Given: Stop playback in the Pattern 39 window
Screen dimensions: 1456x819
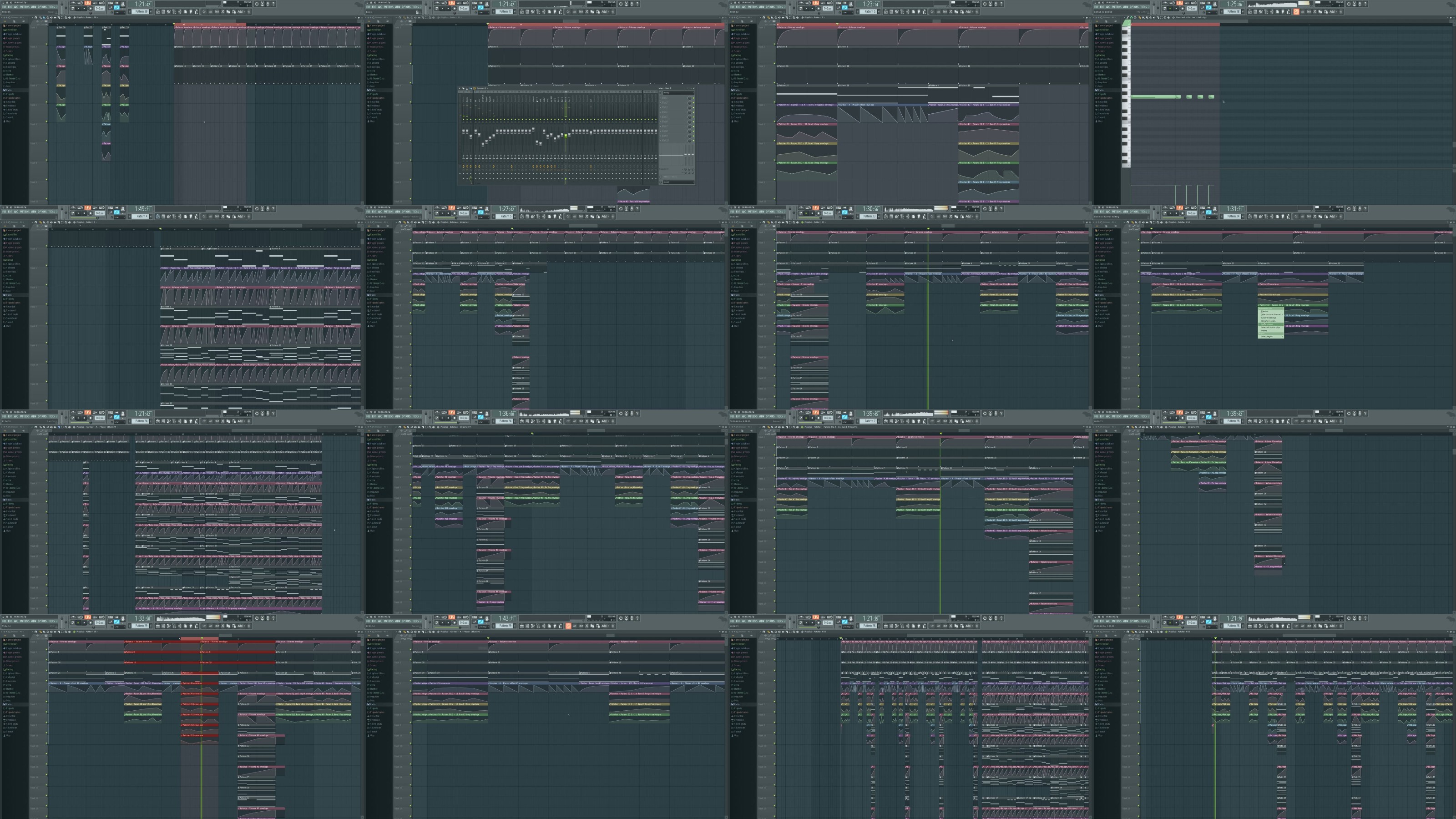Looking at the screenshot, I should coord(84,9).
